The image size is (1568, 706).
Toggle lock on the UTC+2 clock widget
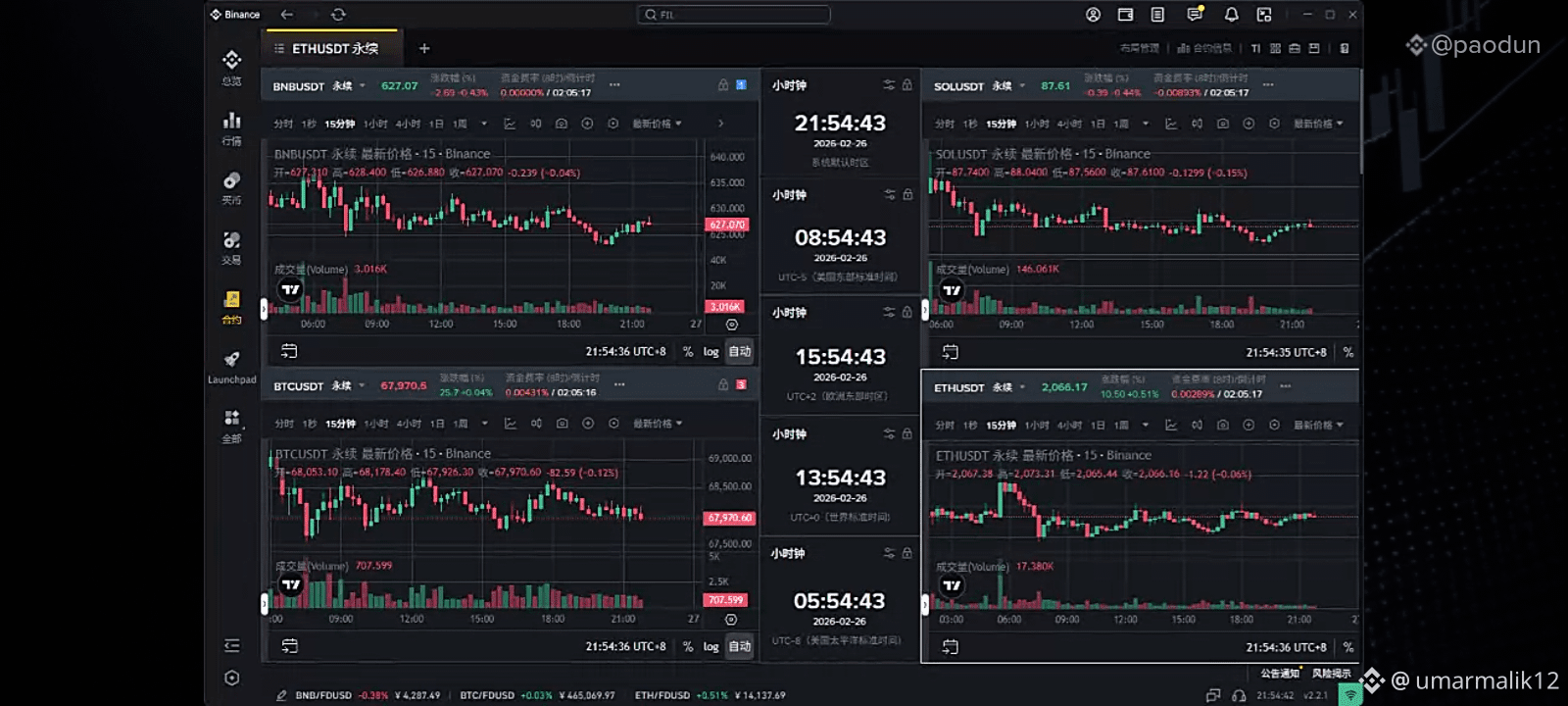tap(907, 313)
